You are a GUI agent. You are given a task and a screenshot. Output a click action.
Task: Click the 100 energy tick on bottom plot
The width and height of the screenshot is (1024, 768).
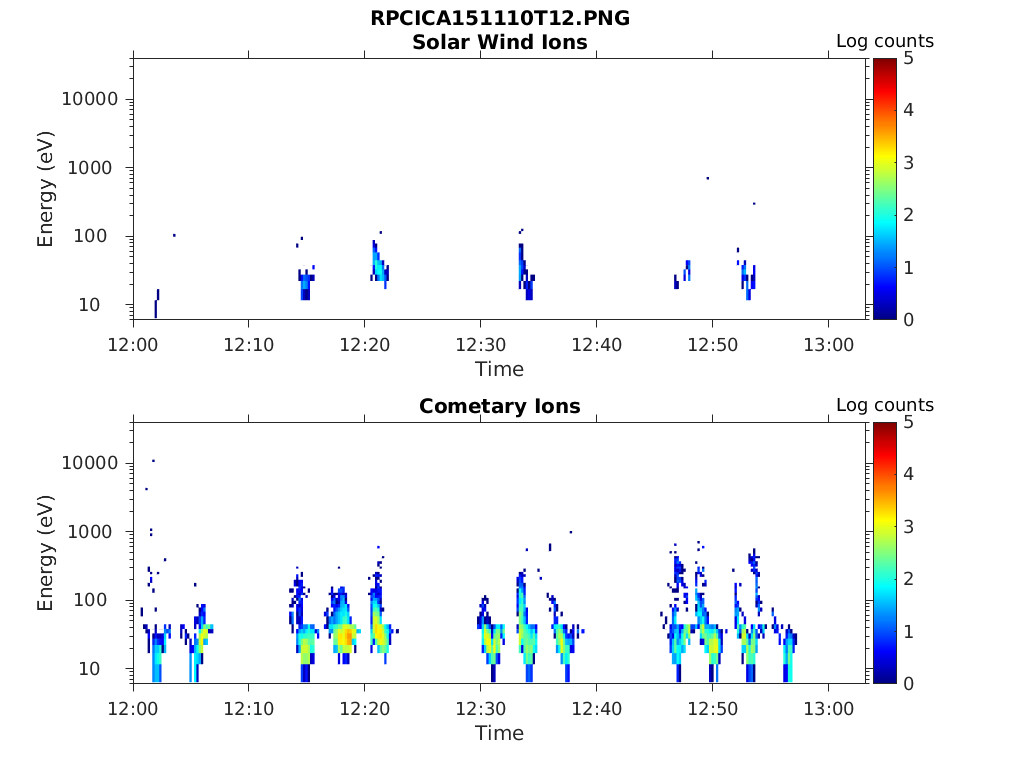click(90, 600)
